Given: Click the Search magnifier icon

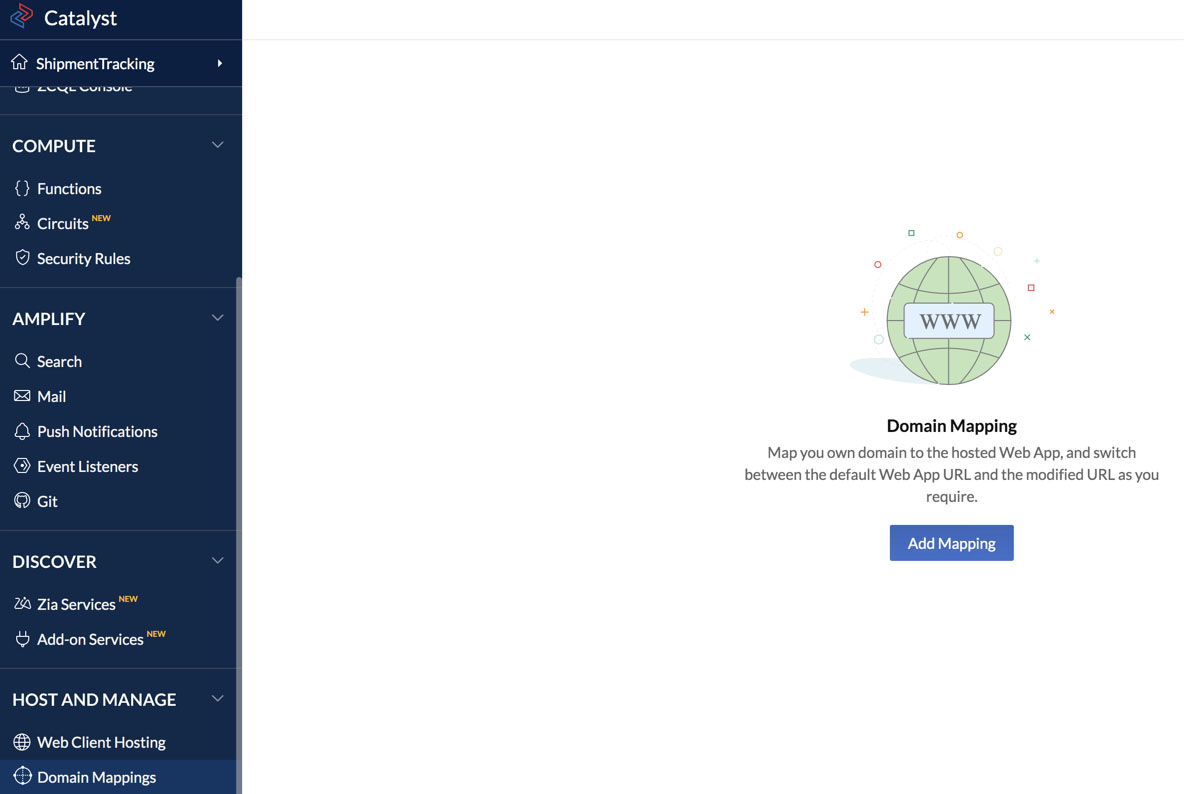Looking at the screenshot, I should (22, 360).
